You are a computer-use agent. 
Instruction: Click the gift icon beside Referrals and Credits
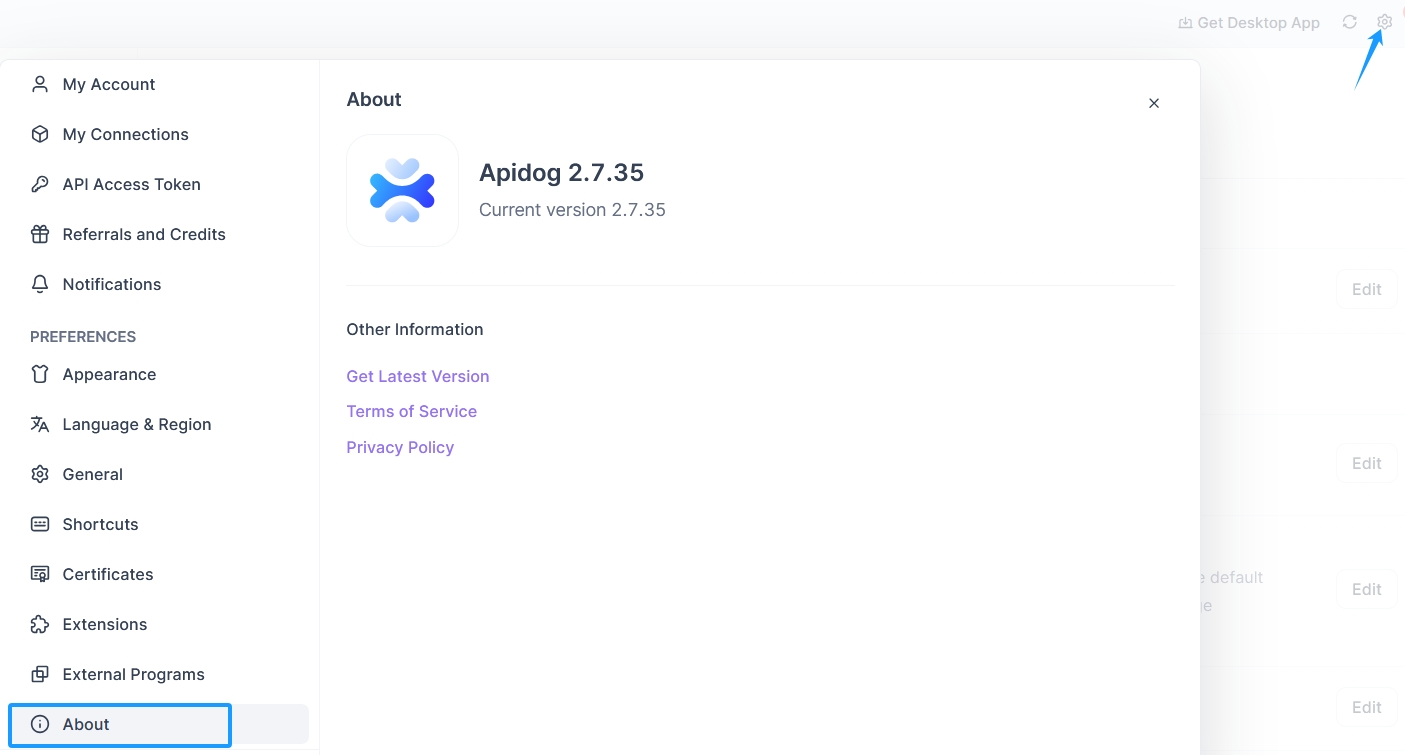(x=40, y=234)
